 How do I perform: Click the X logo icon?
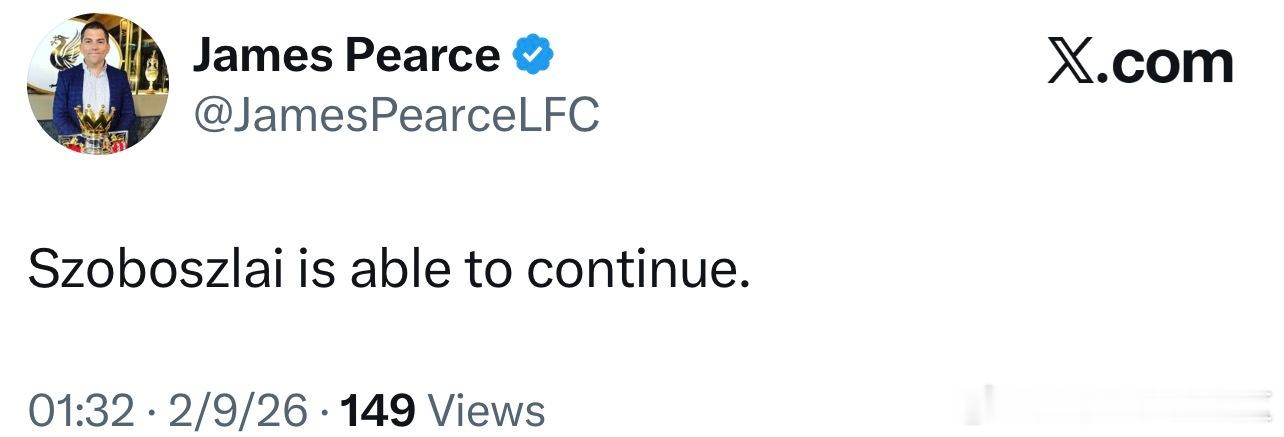pyautogui.click(x=1069, y=62)
